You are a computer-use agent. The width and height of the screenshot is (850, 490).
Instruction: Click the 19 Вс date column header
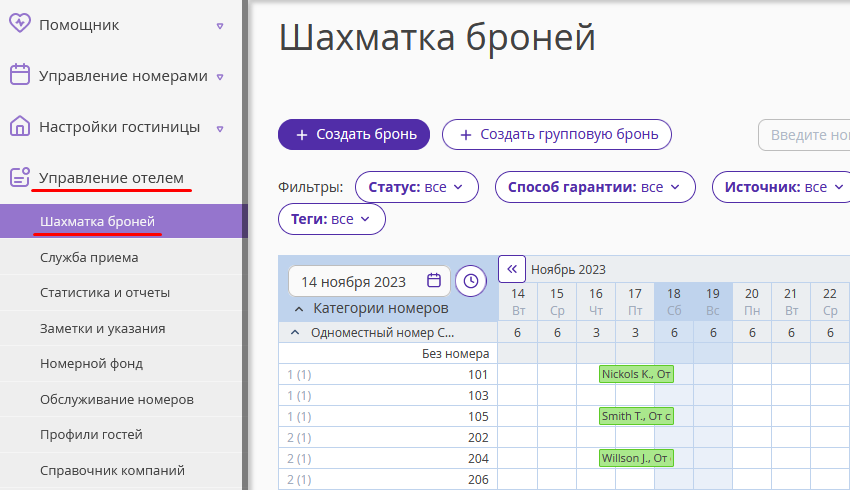click(713, 302)
